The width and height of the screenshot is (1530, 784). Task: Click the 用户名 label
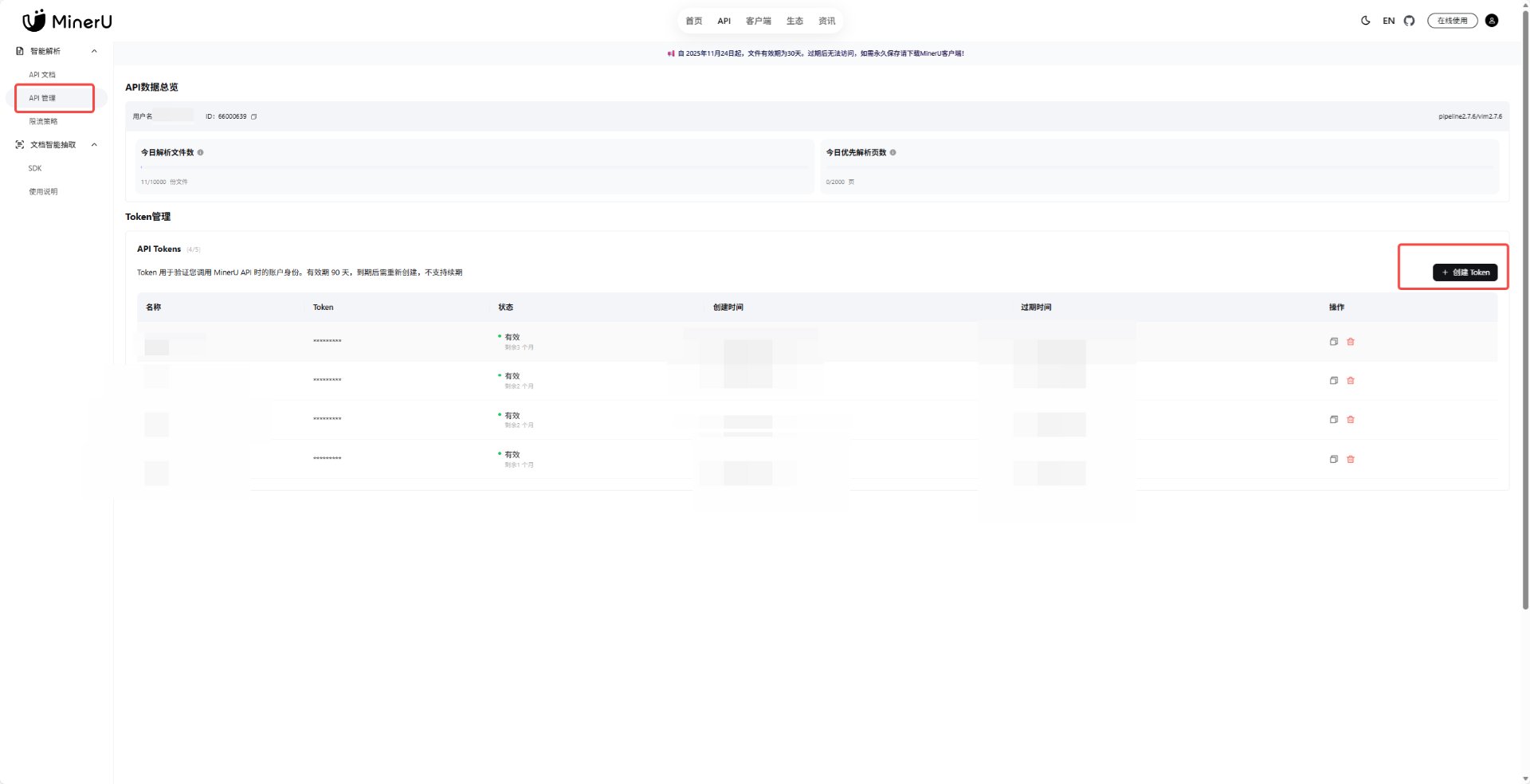[143, 116]
